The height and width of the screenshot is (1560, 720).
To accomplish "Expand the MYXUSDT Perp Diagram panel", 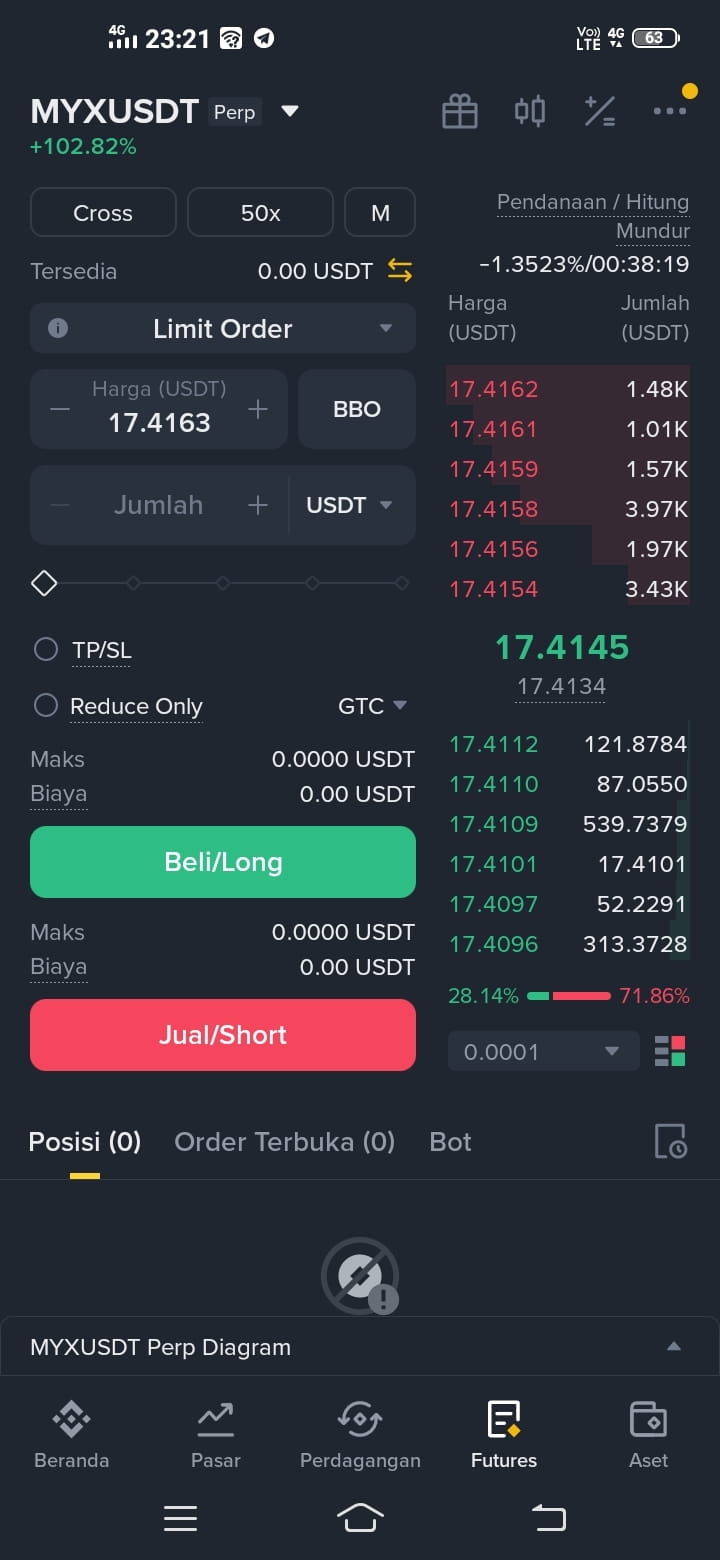I will 674,1347.
